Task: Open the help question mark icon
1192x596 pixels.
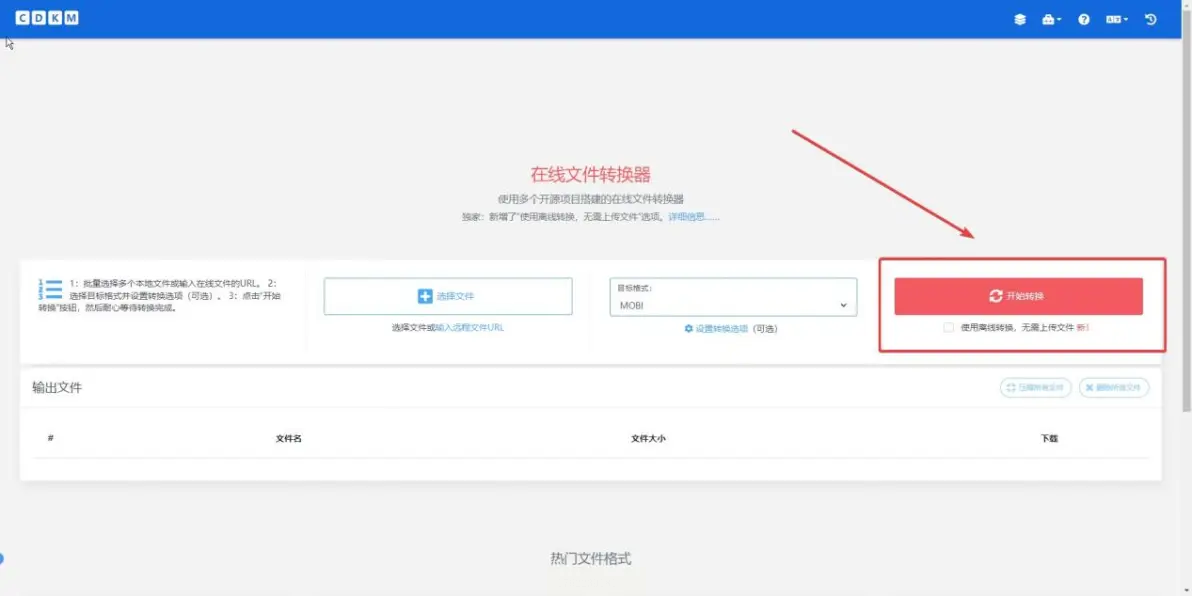Action: tap(1084, 20)
